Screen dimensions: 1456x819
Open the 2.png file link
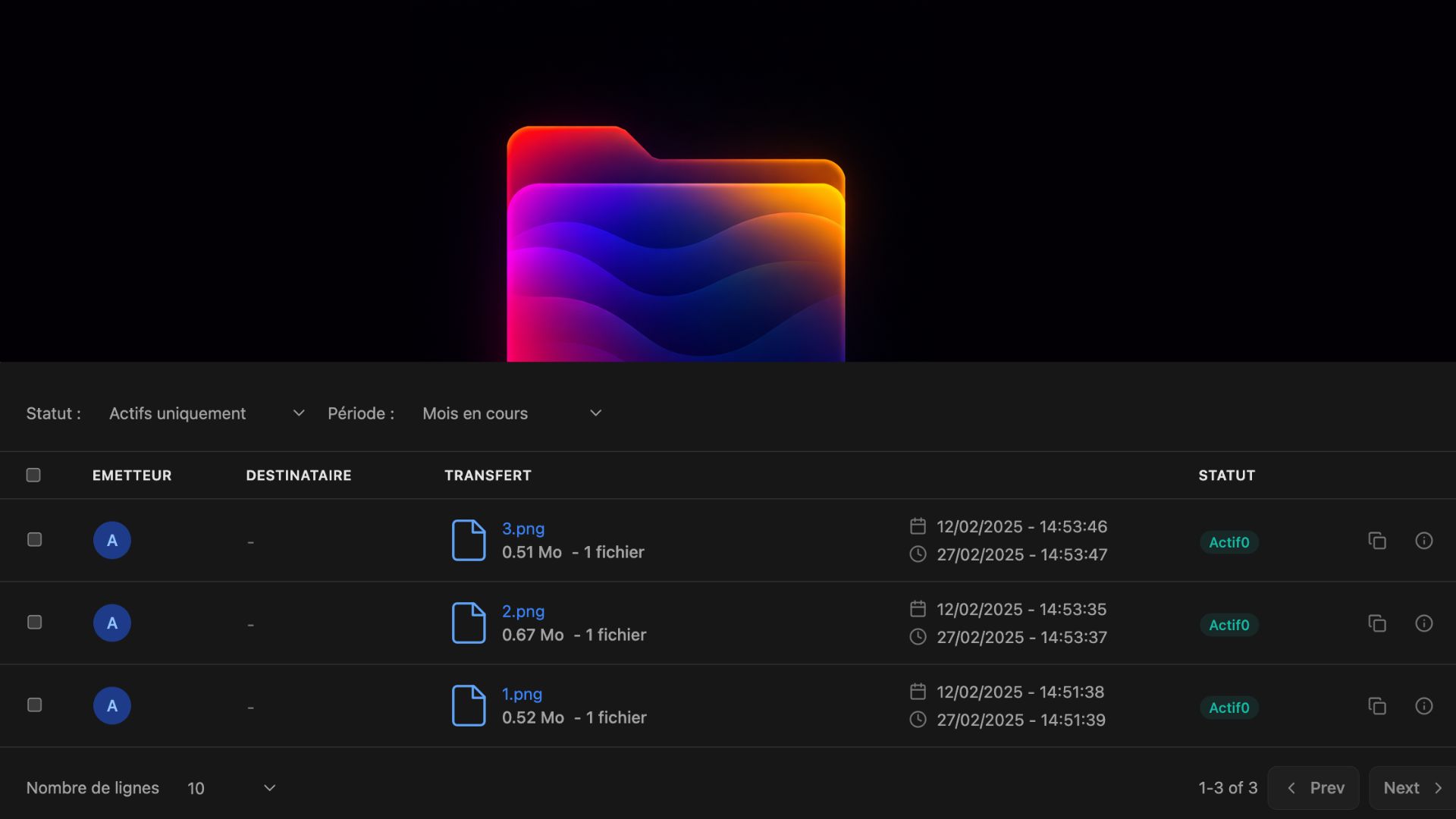523,611
